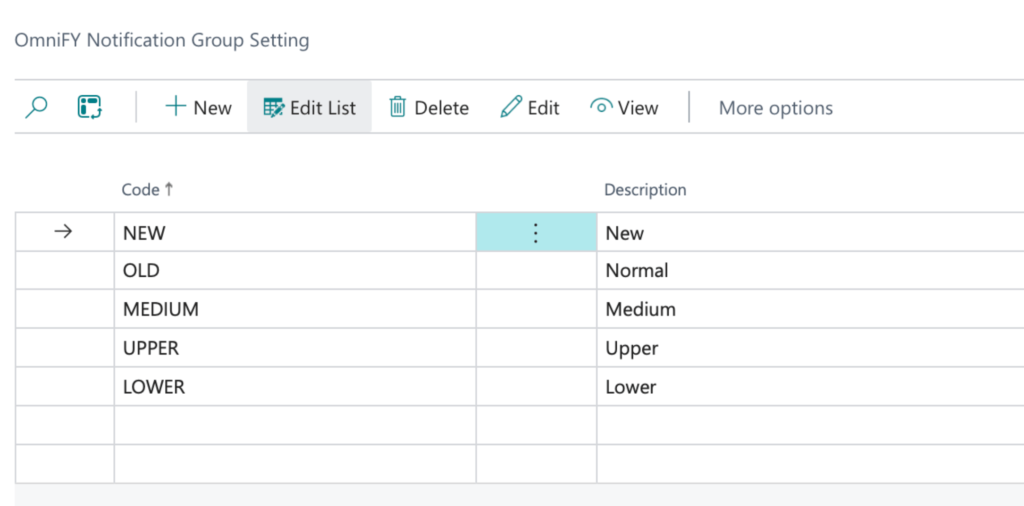1024x506 pixels.
Task: Delete the selected record
Action: (x=429, y=107)
